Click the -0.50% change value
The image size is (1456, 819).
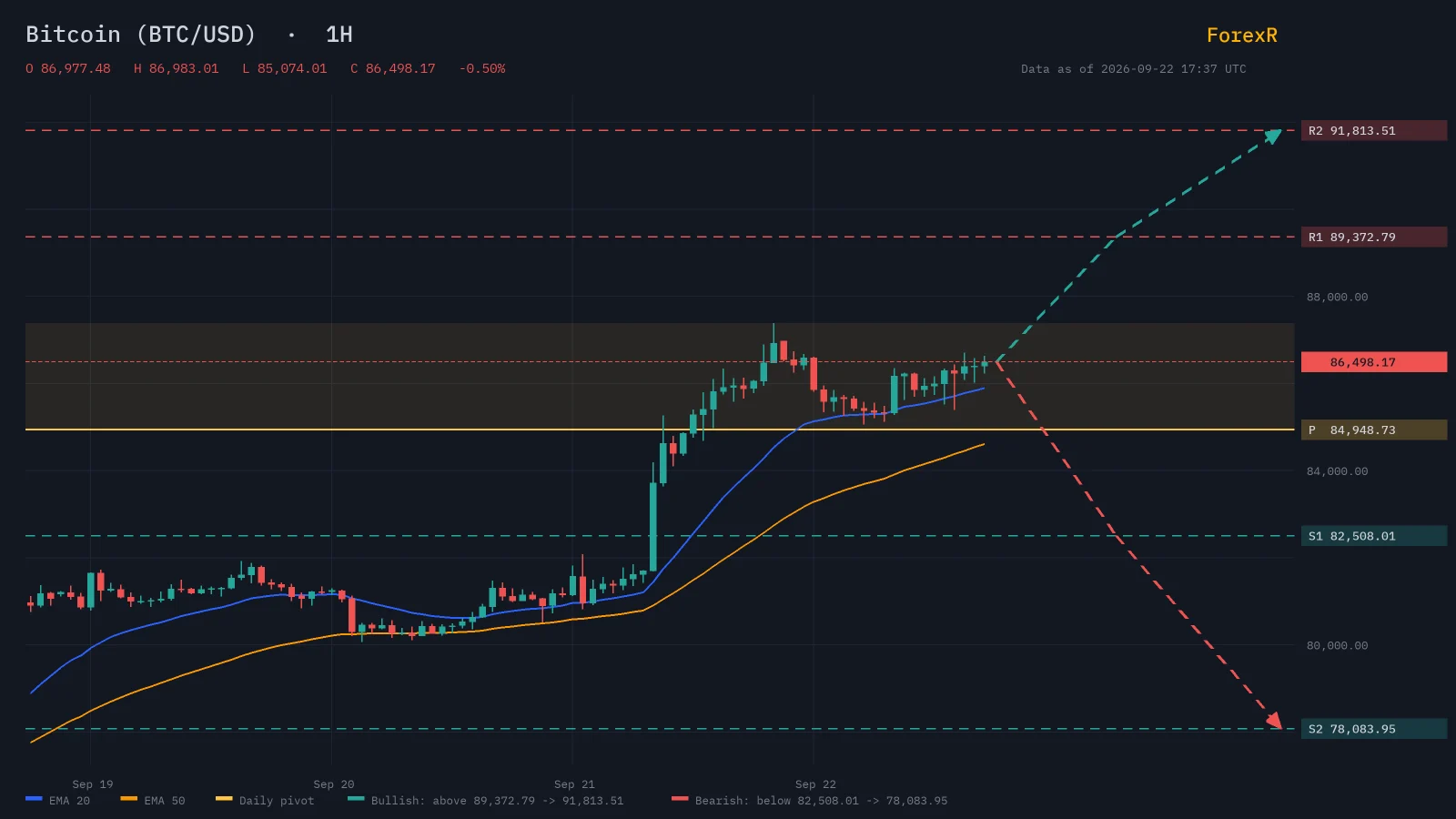click(x=482, y=68)
